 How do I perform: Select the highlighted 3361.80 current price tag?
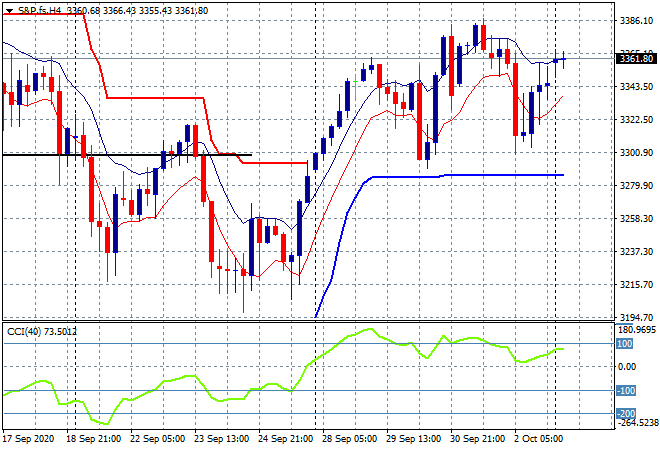[637, 59]
